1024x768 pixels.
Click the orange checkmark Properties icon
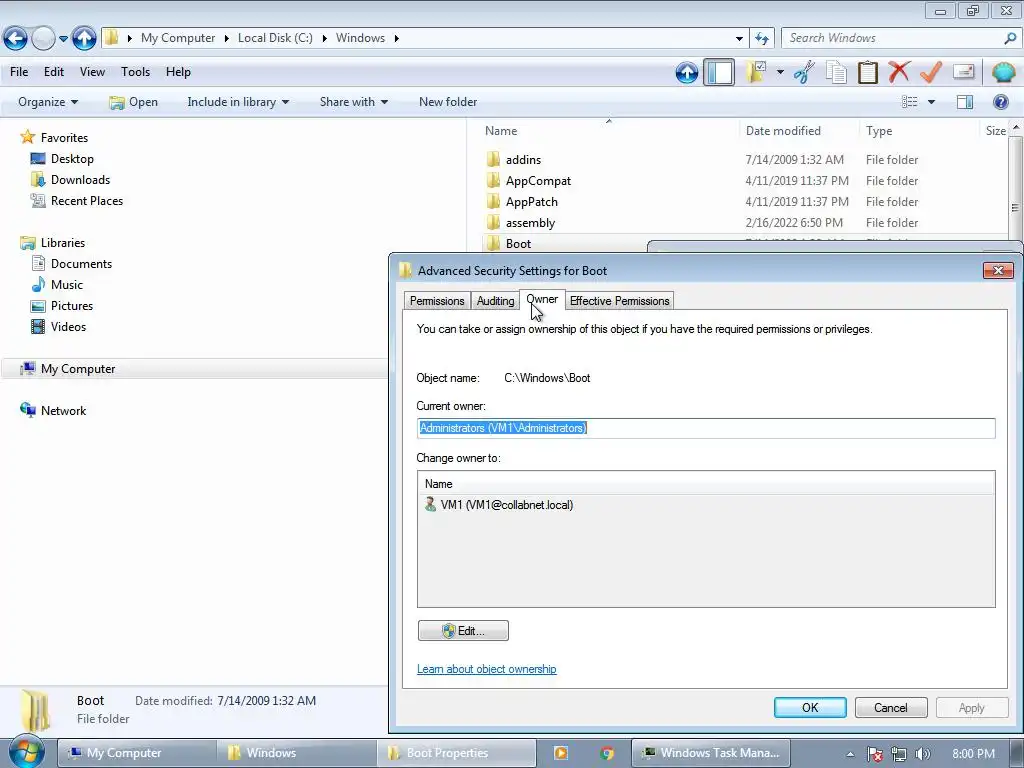(931, 72)
